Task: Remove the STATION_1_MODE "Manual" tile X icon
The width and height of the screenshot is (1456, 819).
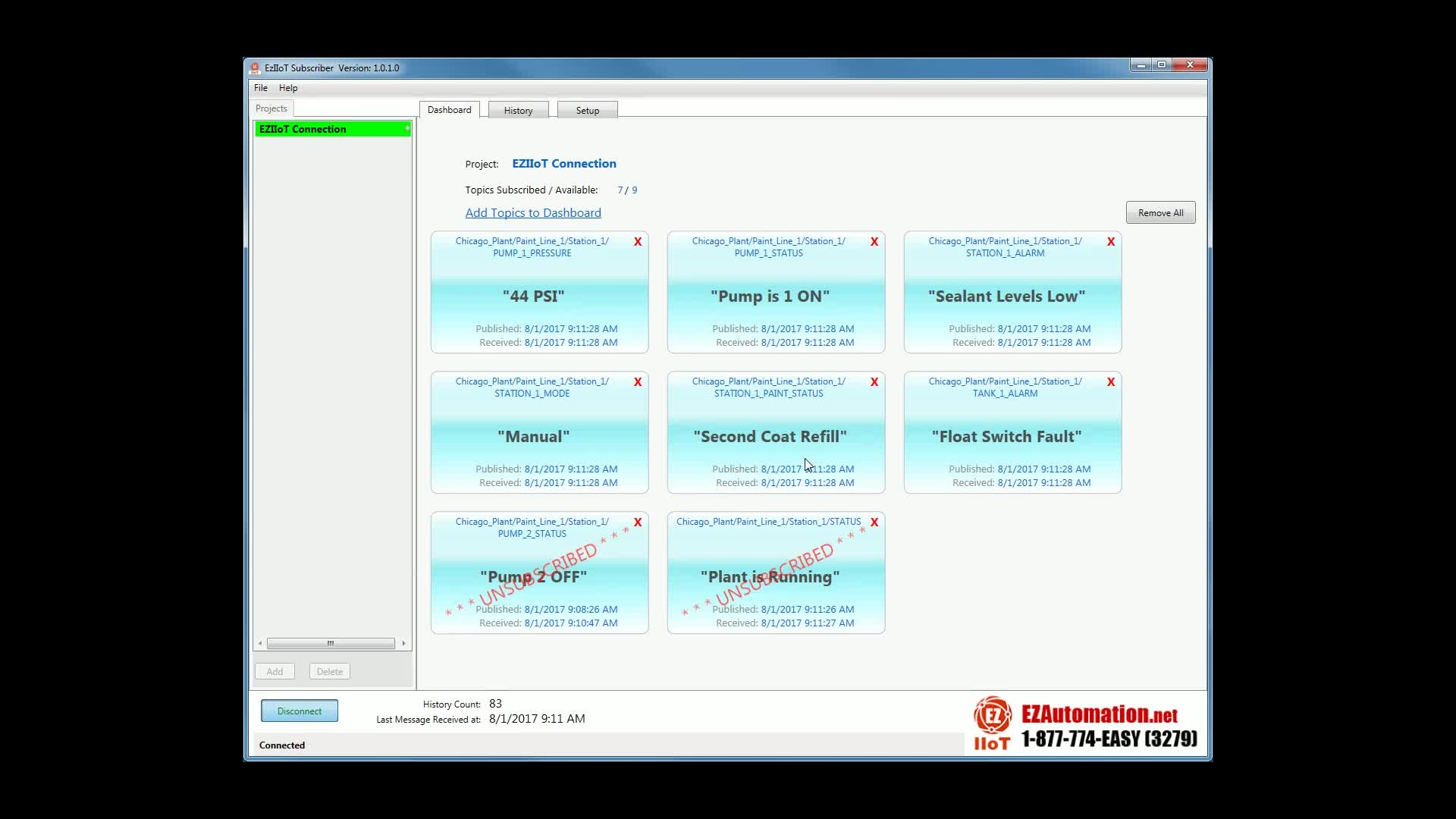Action: (637, 381)
